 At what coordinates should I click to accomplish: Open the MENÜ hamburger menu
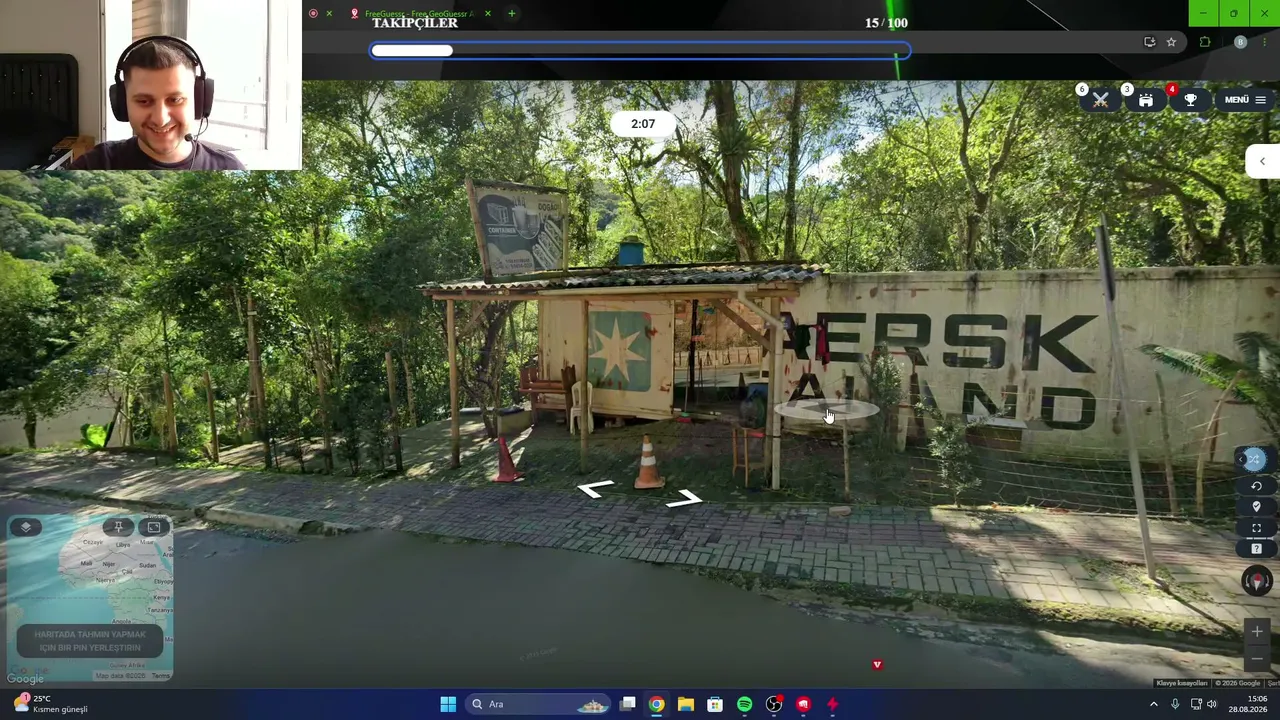[x=1245, y=100]
